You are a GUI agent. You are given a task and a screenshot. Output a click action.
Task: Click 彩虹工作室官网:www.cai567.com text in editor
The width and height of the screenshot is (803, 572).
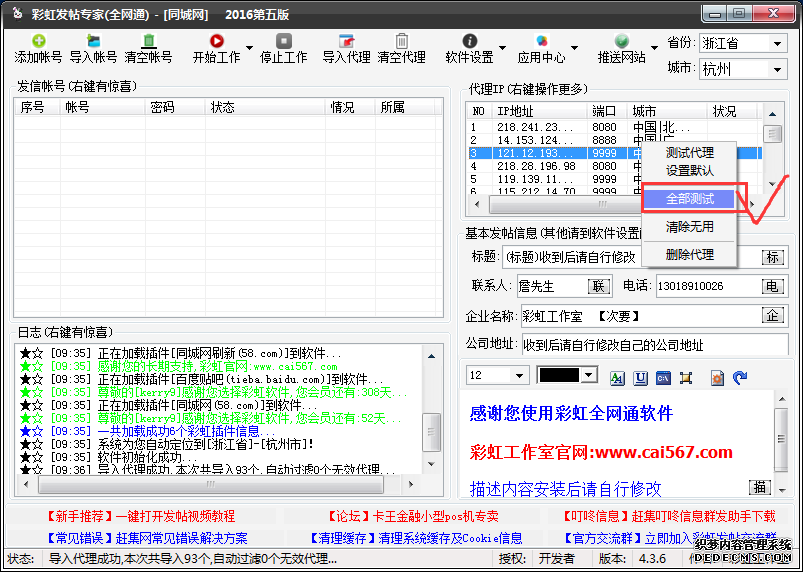[x=601, y=453]
